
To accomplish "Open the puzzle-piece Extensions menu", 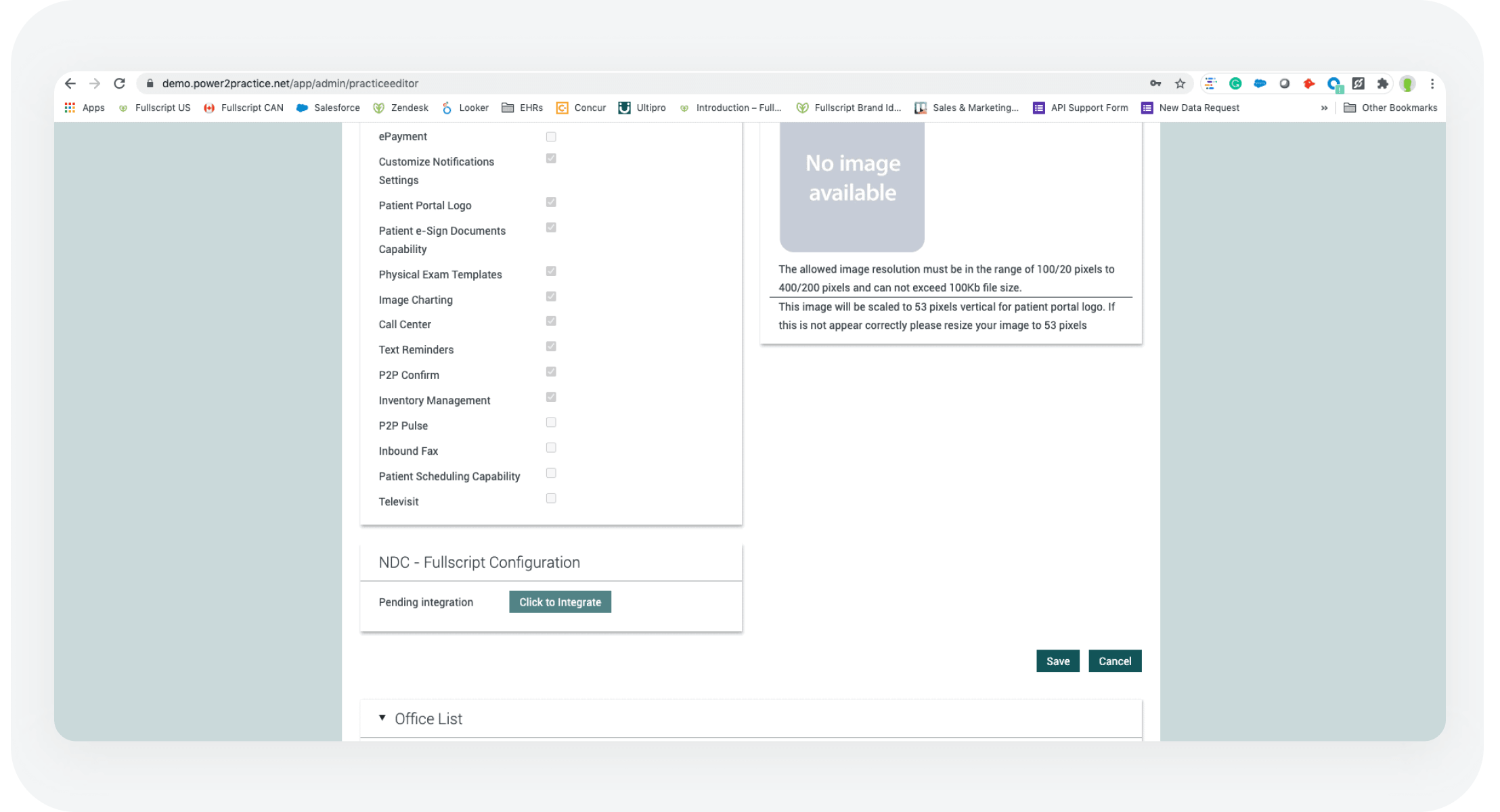I will click(1382, 83).
